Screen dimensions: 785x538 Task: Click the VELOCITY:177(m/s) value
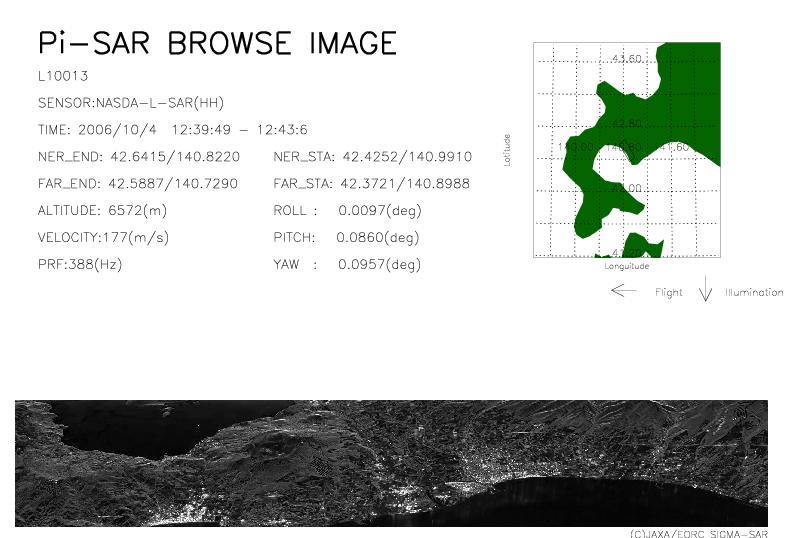103,237
